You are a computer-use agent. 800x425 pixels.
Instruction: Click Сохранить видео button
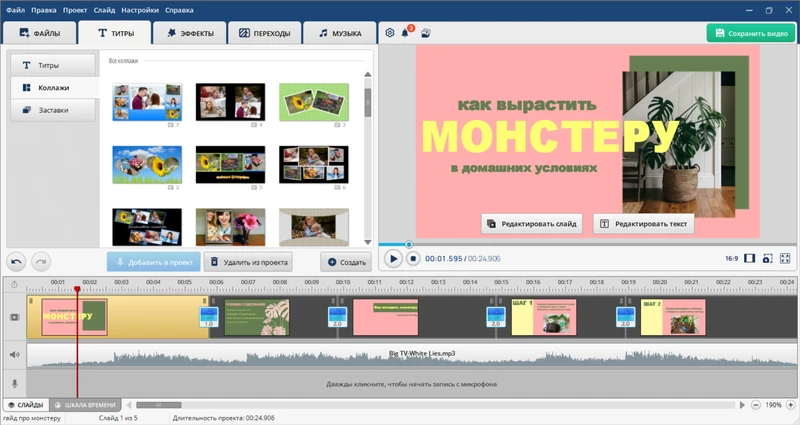click(x=751, y=33)
